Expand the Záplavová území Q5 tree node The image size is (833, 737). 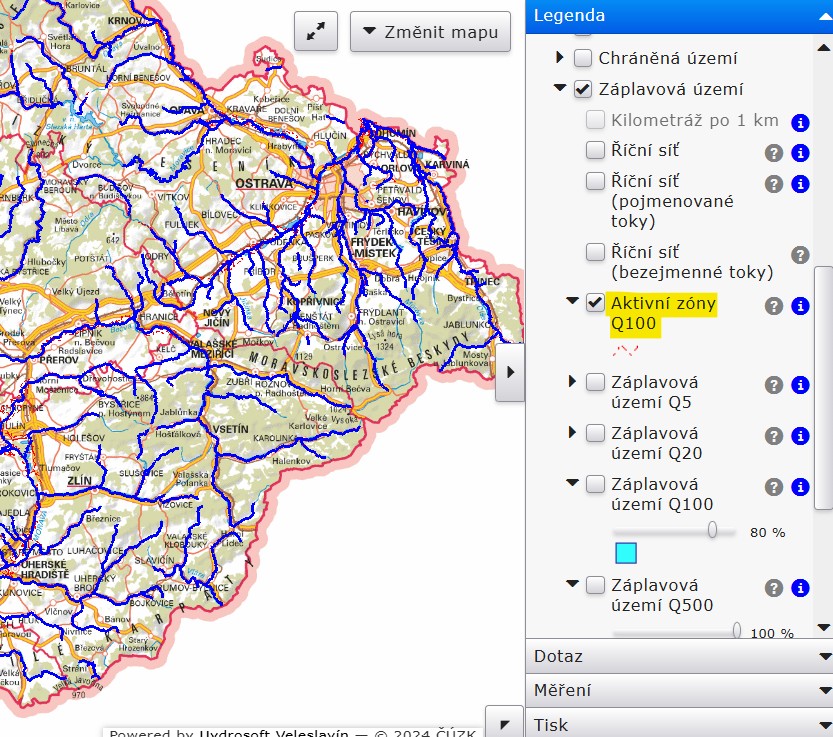(x=572, y=381)
